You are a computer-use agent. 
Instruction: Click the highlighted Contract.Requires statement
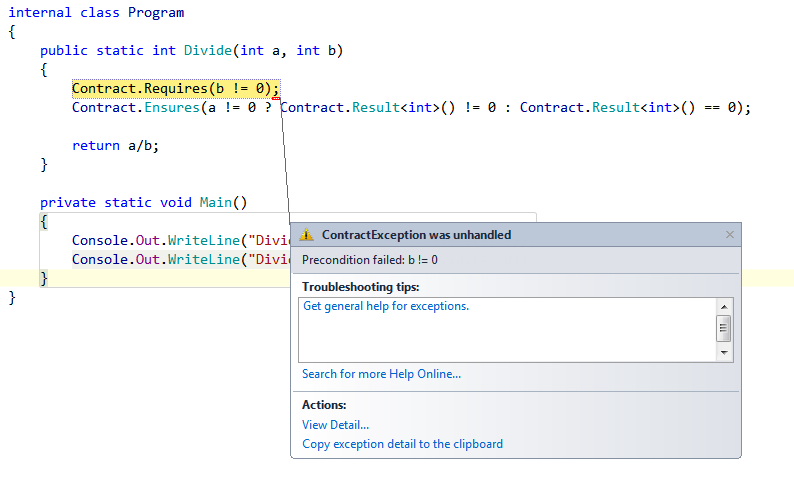point(176,89)
